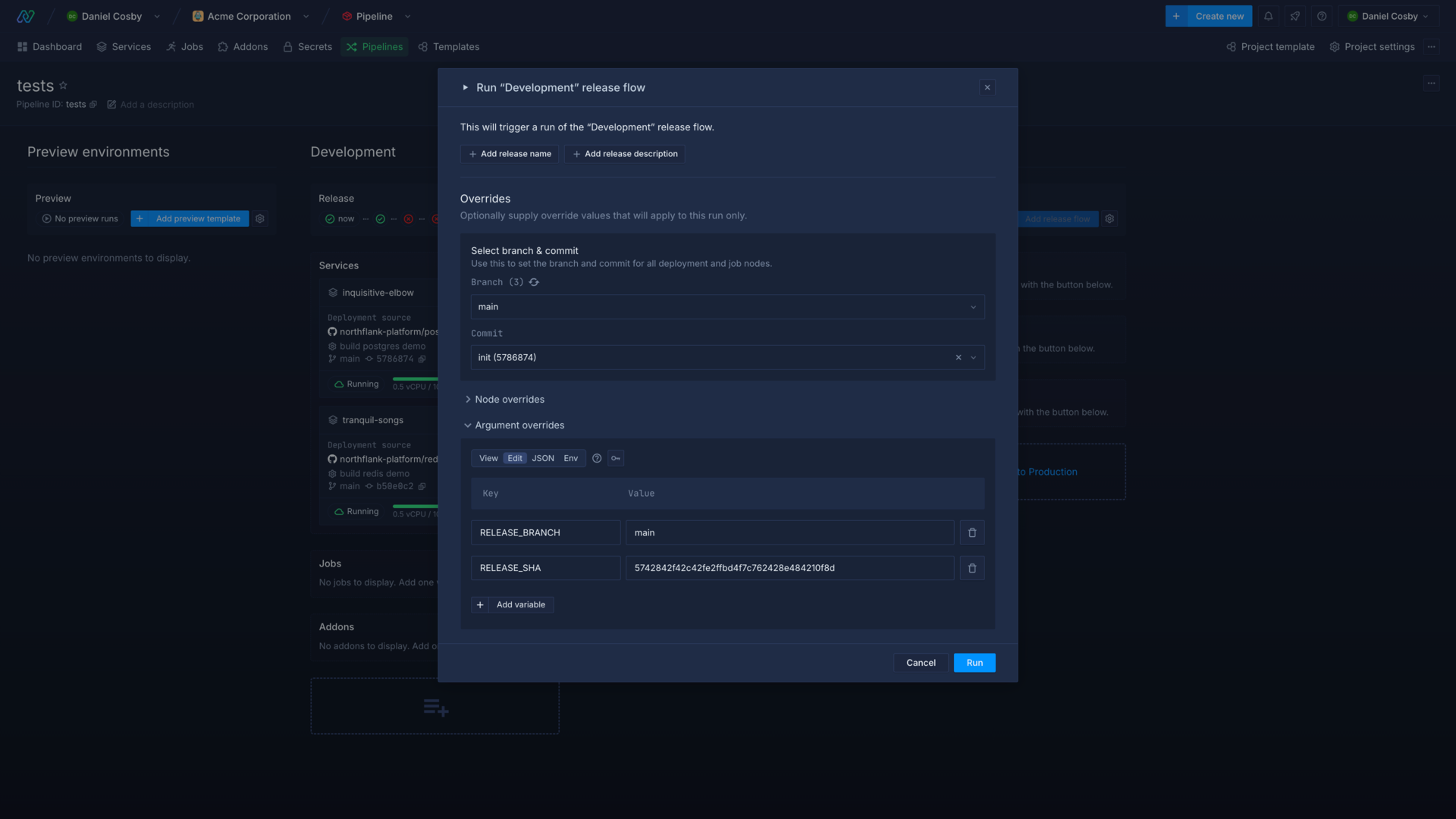Copy the pipeline ID tests

click(x=93, y=105)
